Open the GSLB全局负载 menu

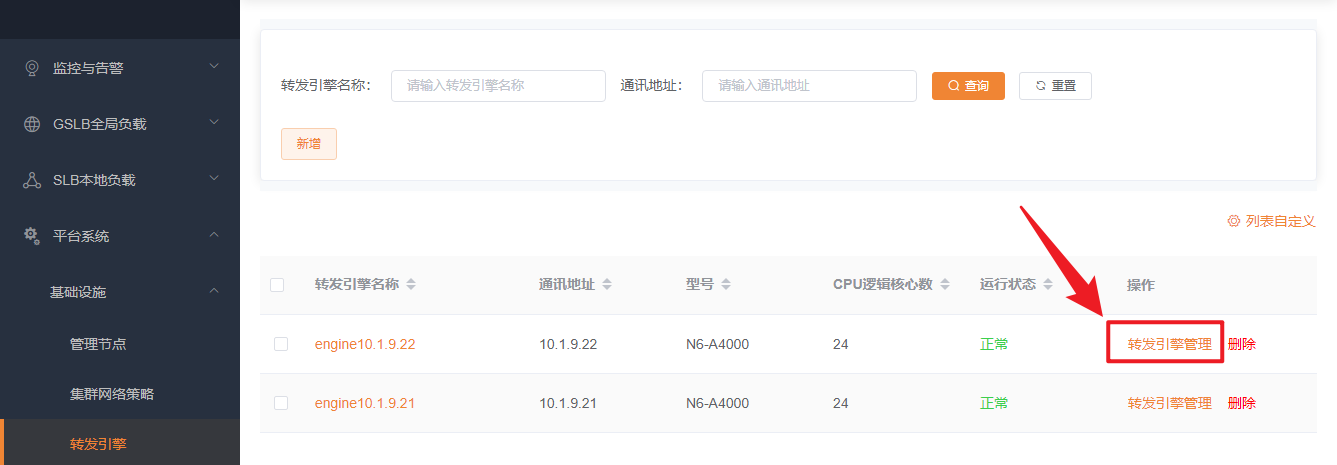(x=120, y=124)
